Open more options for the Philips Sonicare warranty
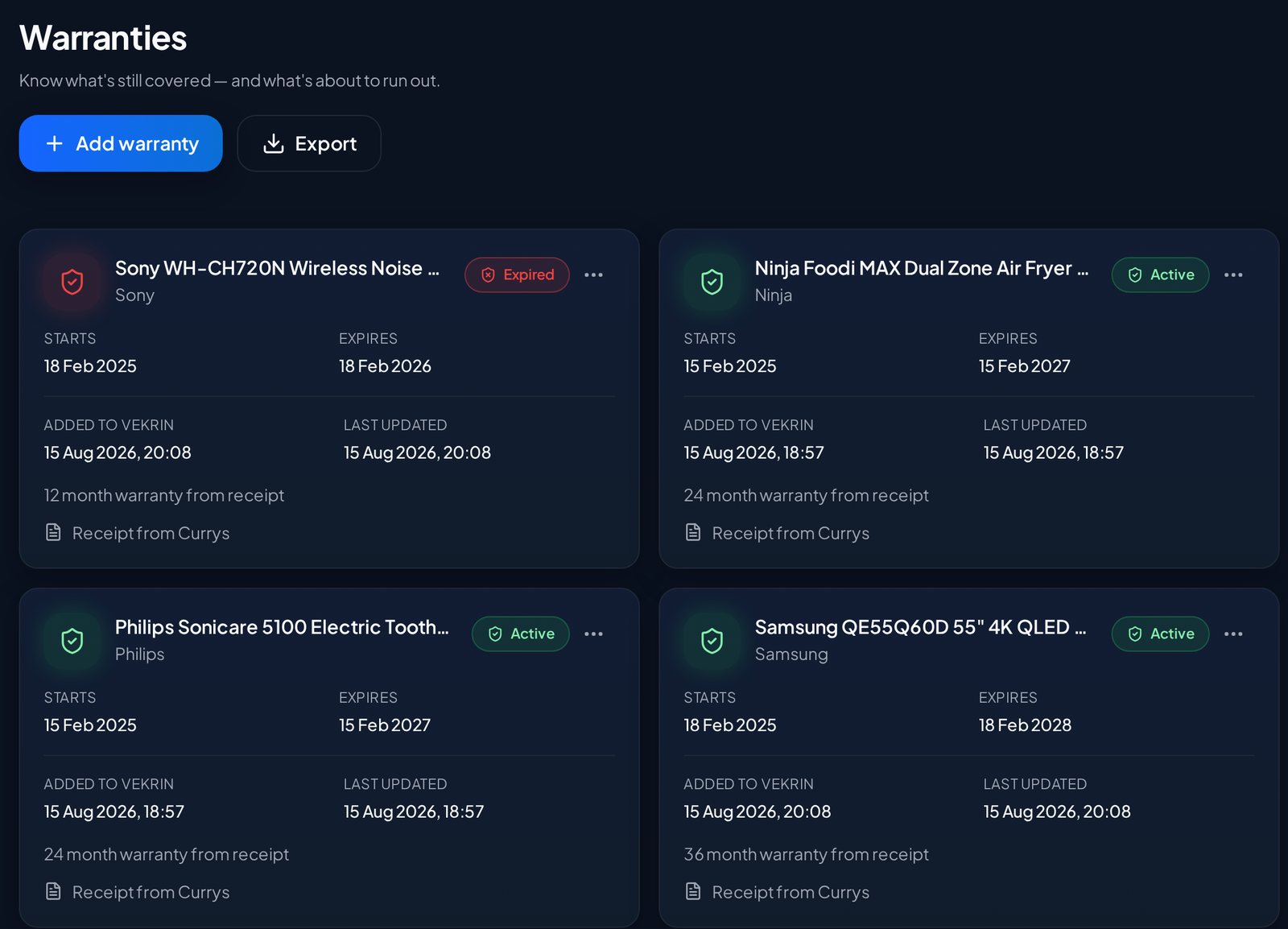 click(593, 634)
